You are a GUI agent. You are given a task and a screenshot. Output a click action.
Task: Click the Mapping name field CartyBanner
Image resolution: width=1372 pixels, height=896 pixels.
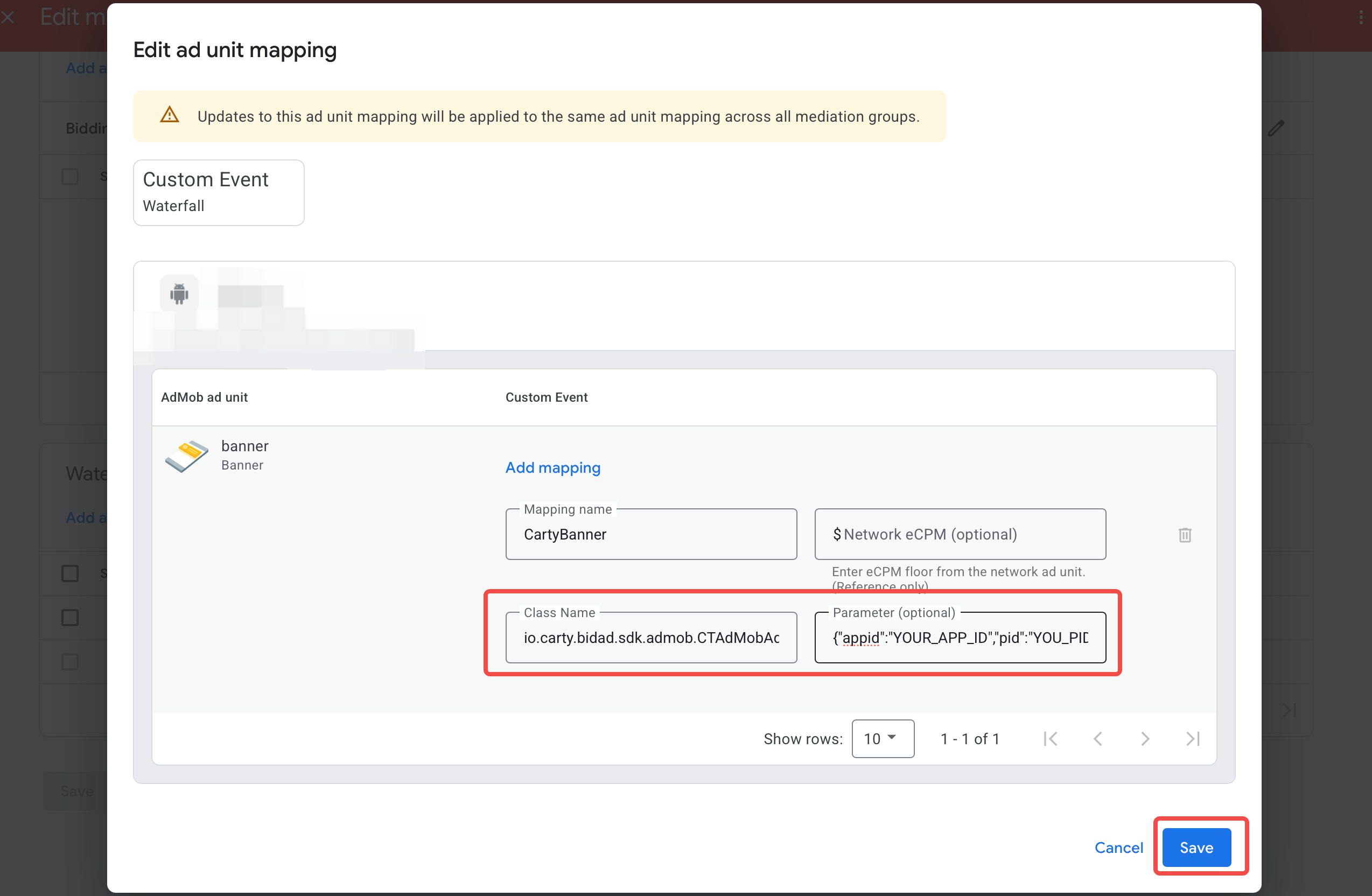point(651,535)
